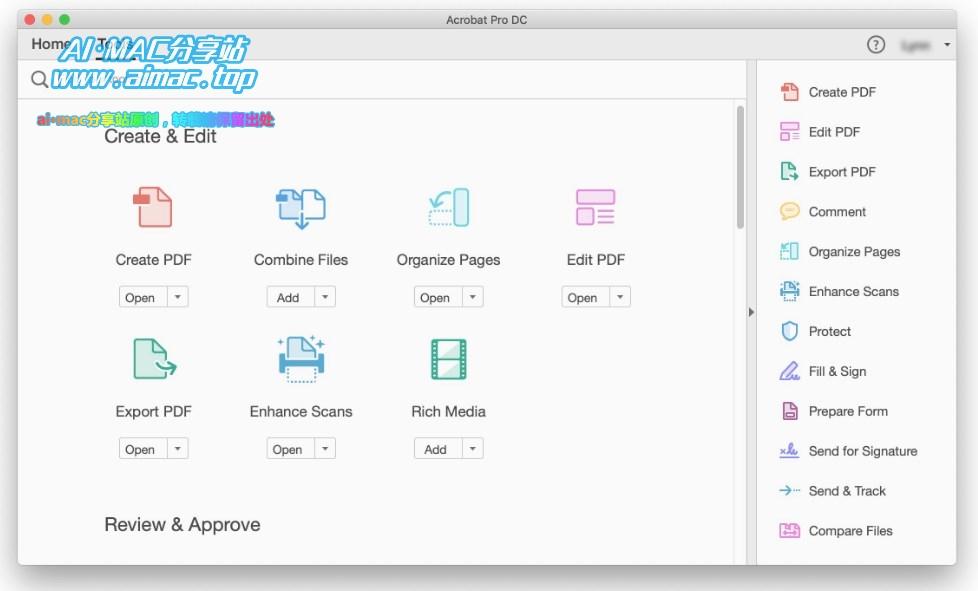Select Export PDF icon in right sidebar
978x591 pixels.
coord(790,171)
